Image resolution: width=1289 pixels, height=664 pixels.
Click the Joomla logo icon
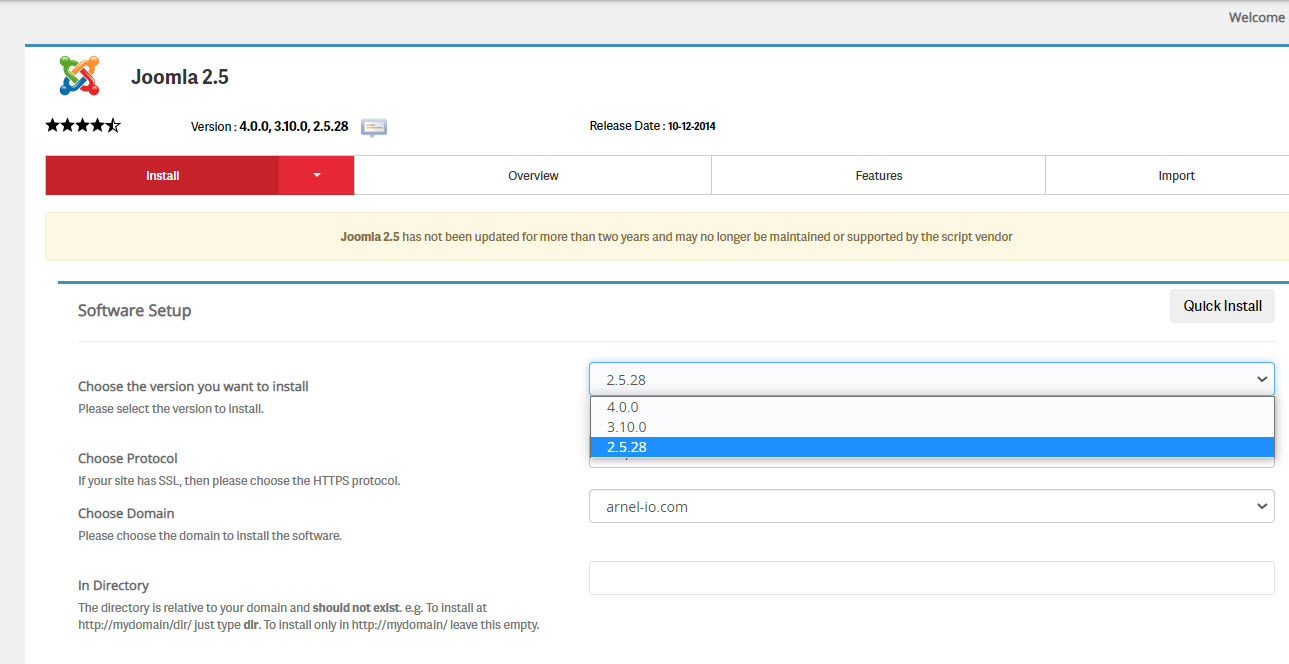[79, 76]
